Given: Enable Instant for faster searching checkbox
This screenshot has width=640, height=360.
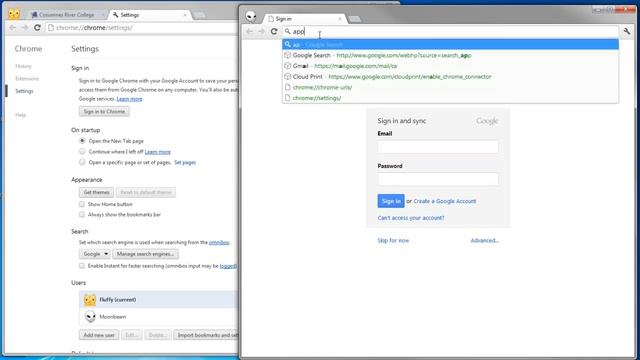Looking at the screenshot, I should 82,266.
